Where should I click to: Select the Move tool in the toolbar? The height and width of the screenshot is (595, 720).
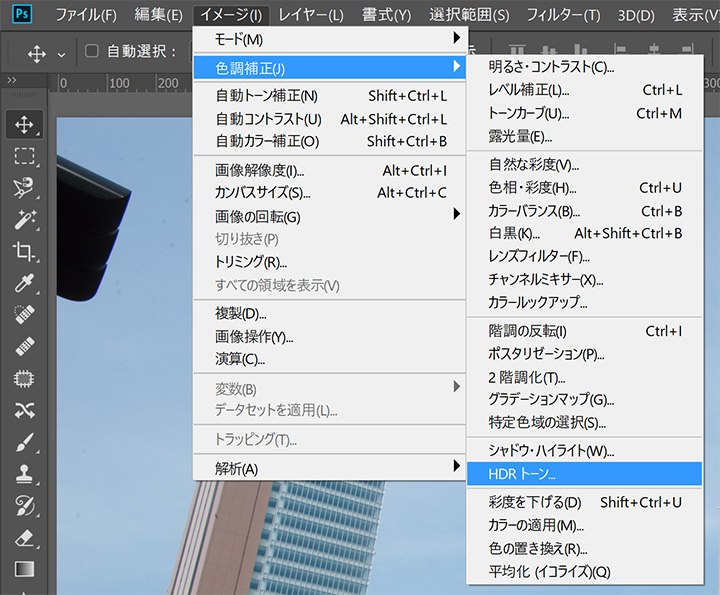pos(25,124)
